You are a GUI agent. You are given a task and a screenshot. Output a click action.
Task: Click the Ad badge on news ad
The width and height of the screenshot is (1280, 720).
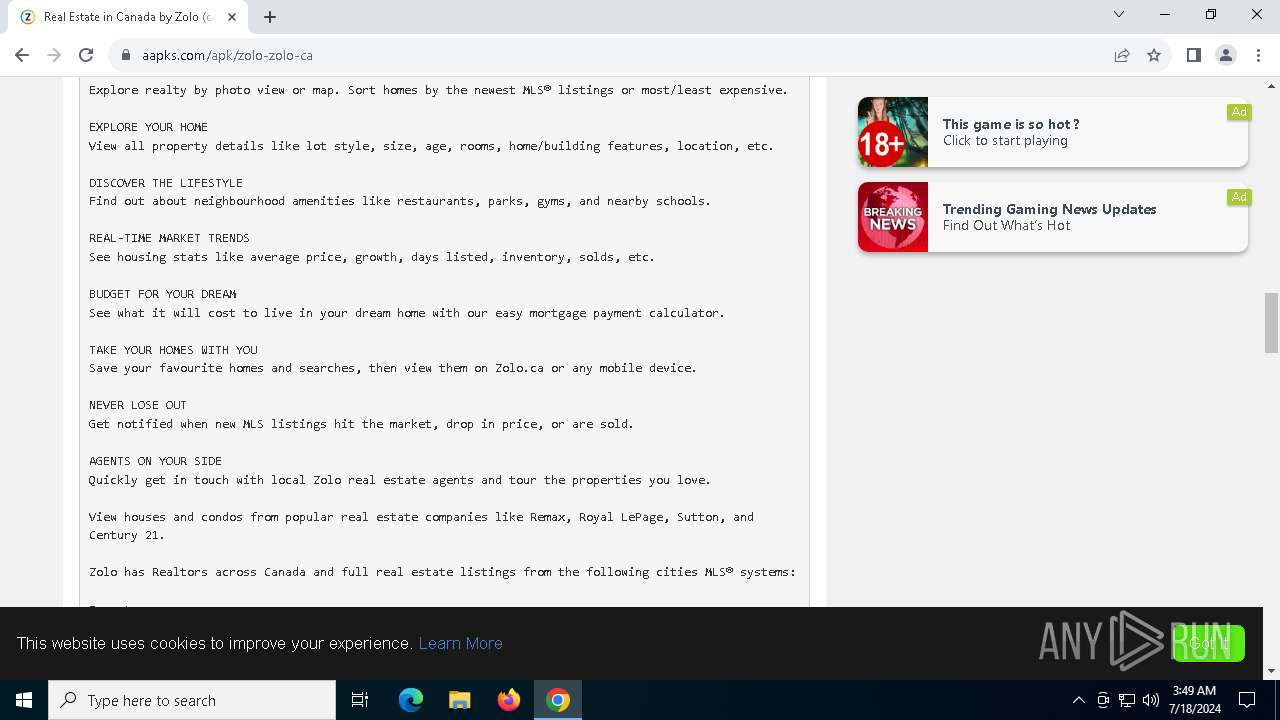1239,197
